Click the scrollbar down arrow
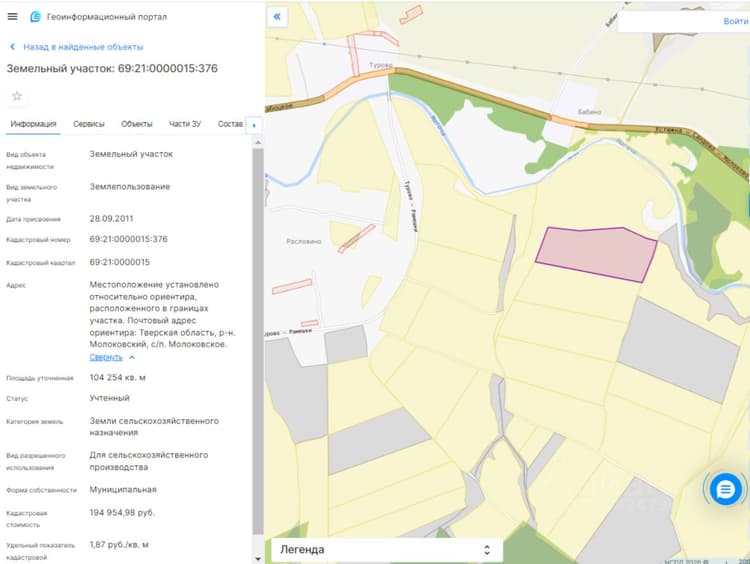 pyautogui.click(x=258, y=558)
